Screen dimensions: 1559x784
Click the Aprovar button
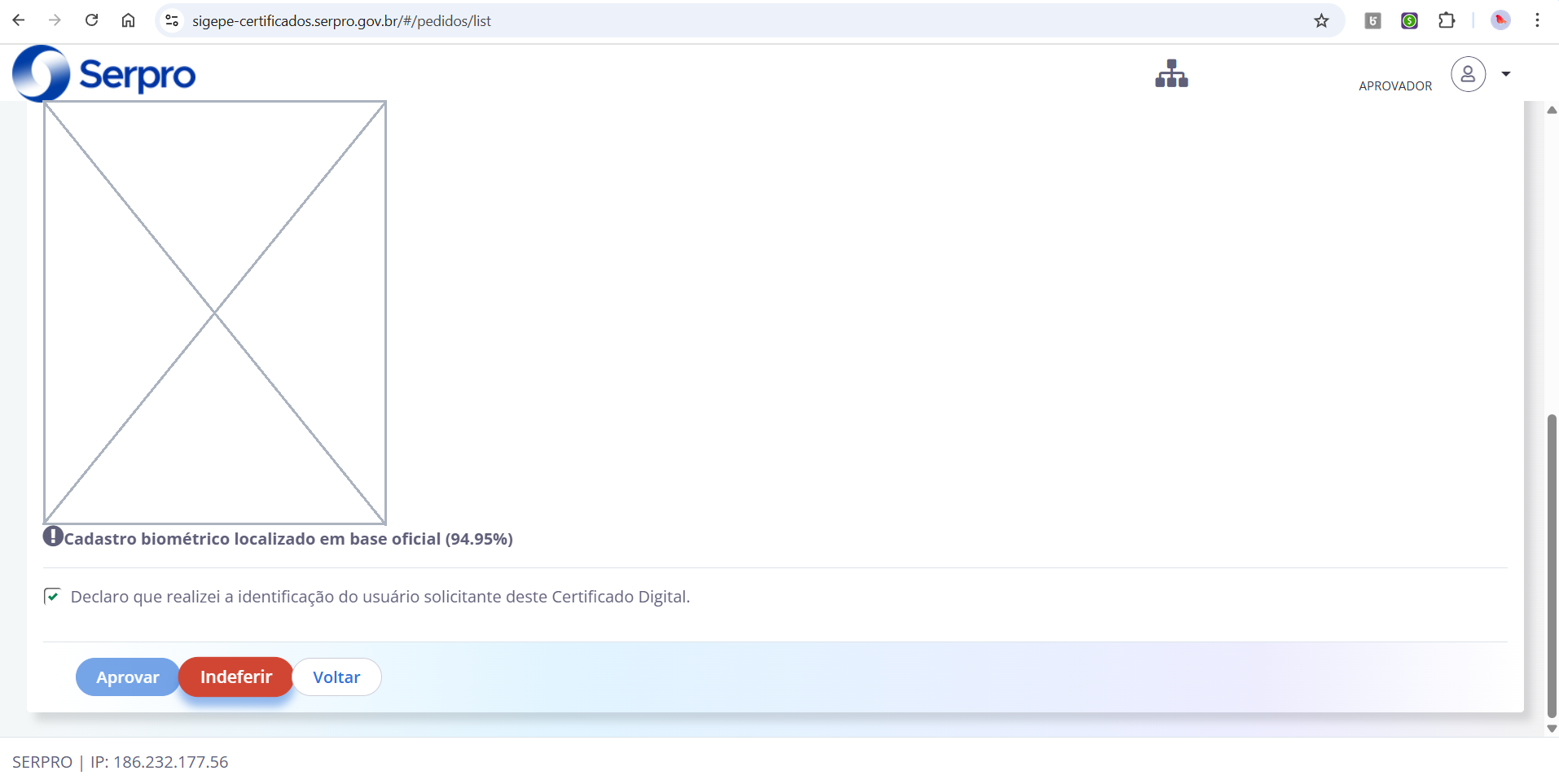click(x=128, y=677)
